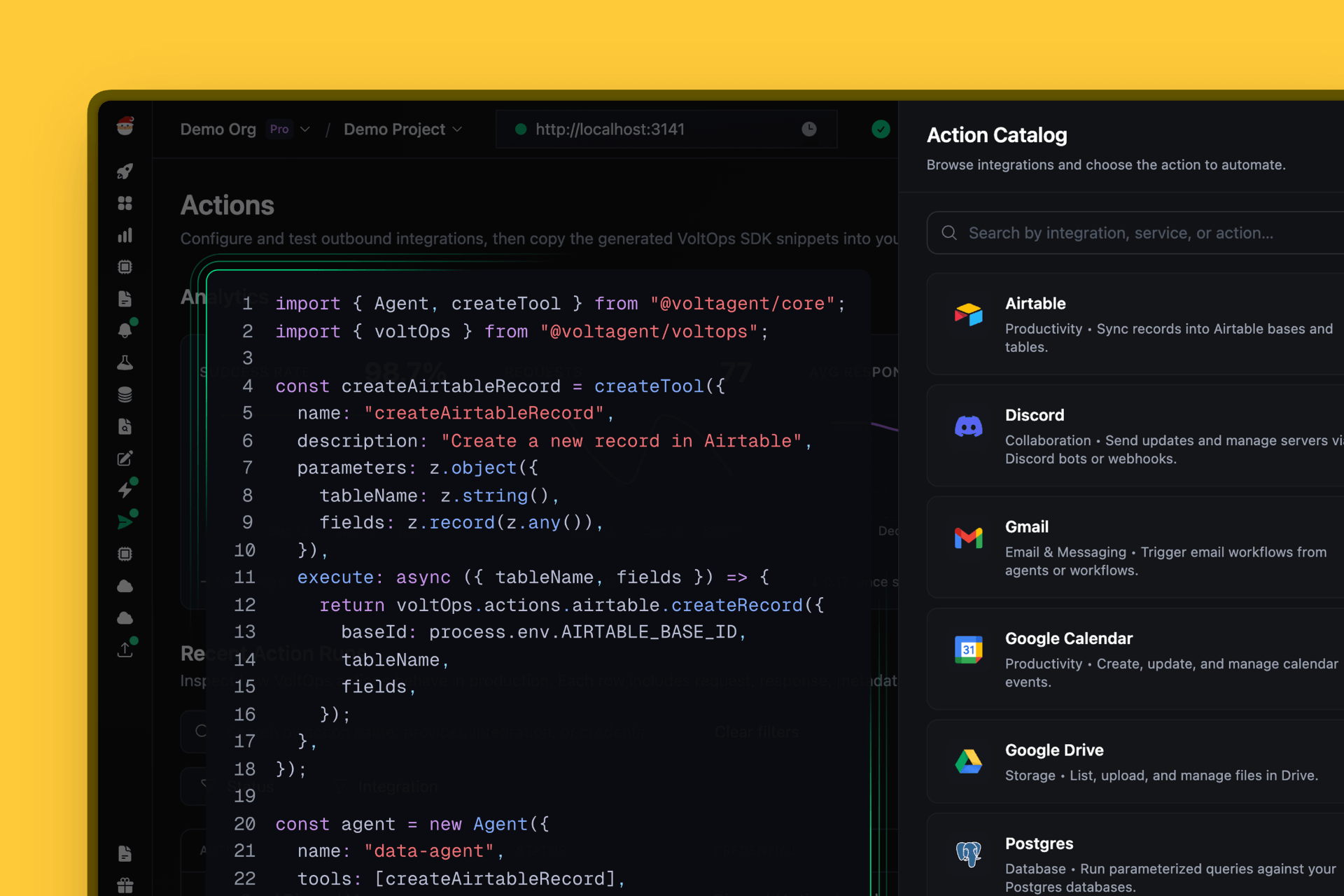
Task: Click the lightning bolt sidebar icon
Action: pyautogui.click(x=125, y=490)
